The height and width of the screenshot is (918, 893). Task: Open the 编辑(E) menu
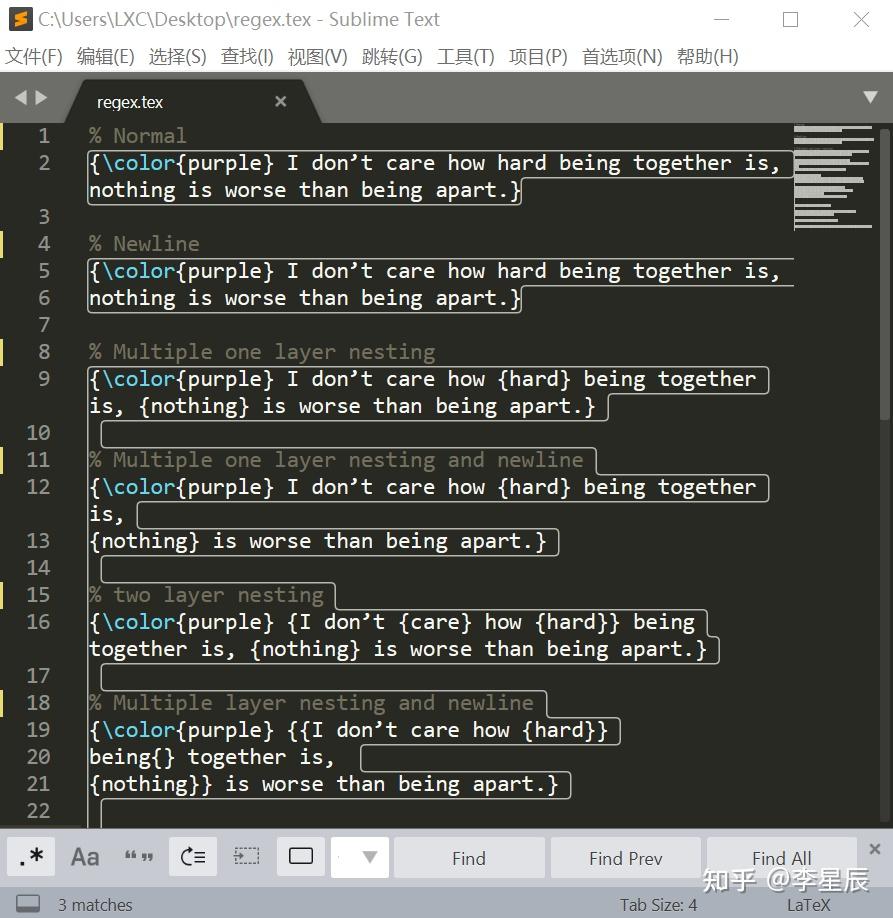tap(105, 57)
